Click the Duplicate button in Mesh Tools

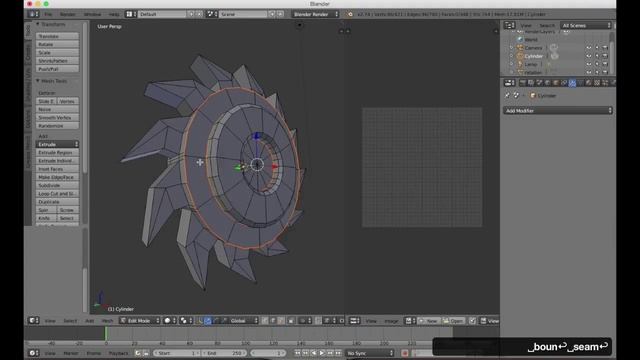click(x=57, y=202)
